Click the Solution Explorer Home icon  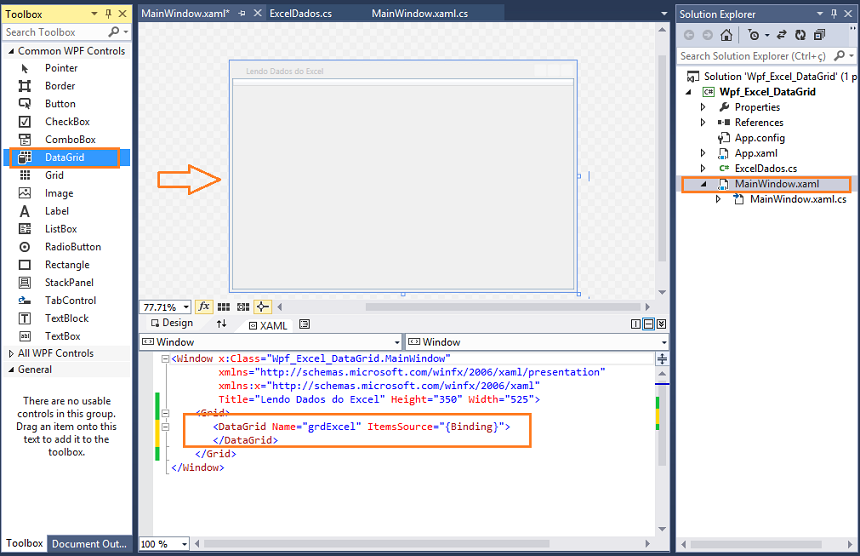pos(726,35)
